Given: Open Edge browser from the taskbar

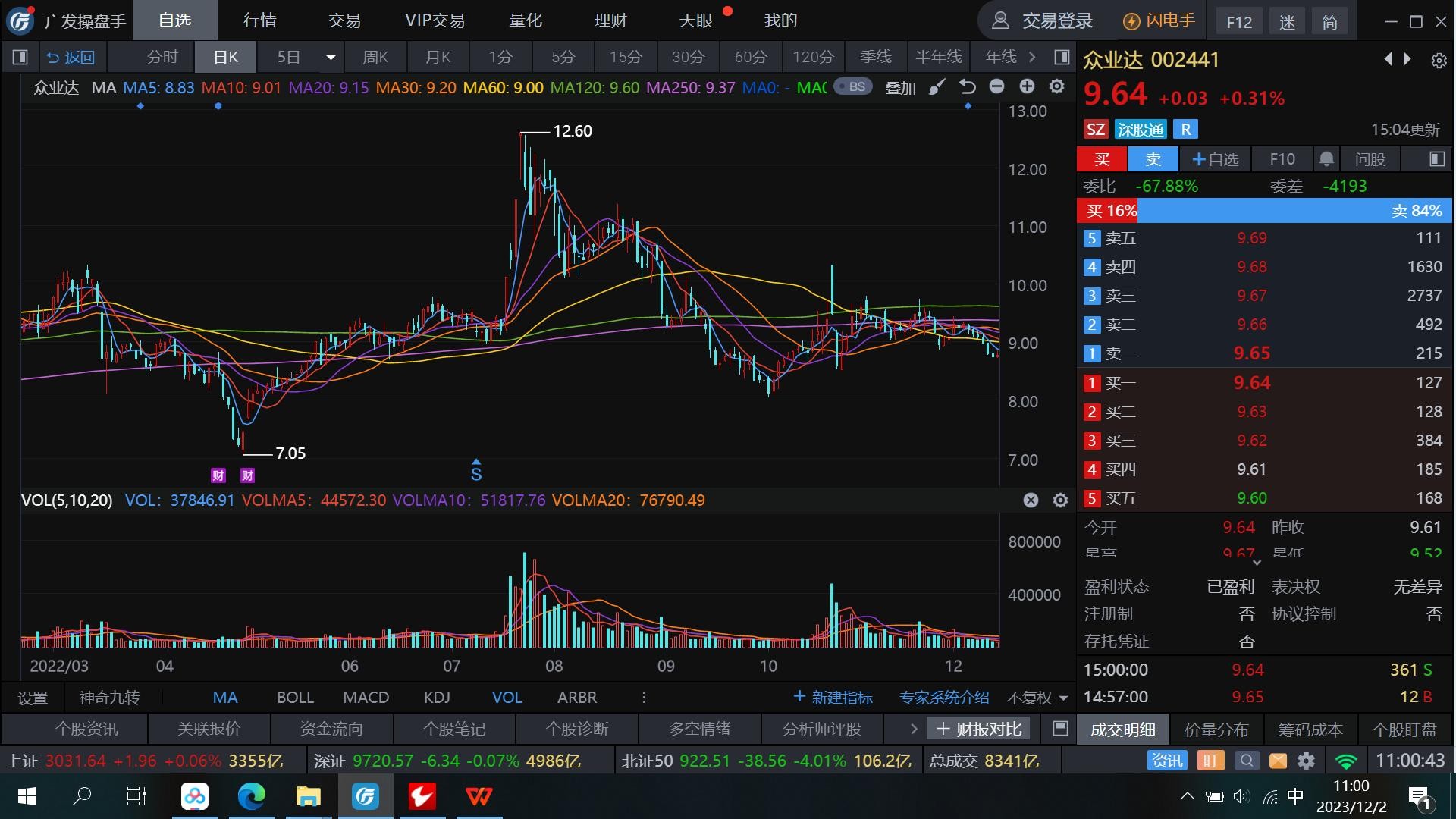Looking at the screenshot, I should [252, 796].
